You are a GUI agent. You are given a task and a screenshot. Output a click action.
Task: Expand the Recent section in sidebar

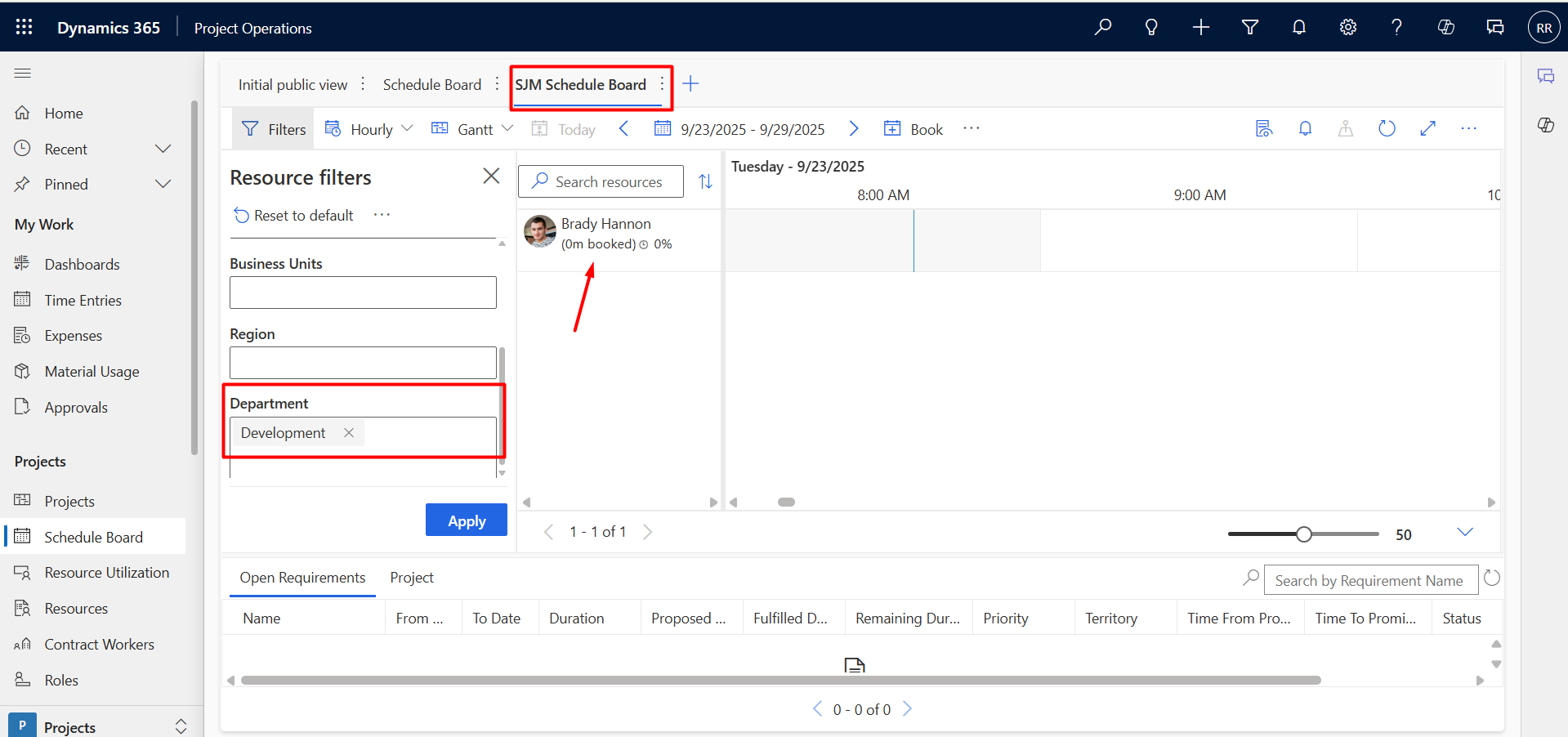[163, 149]
